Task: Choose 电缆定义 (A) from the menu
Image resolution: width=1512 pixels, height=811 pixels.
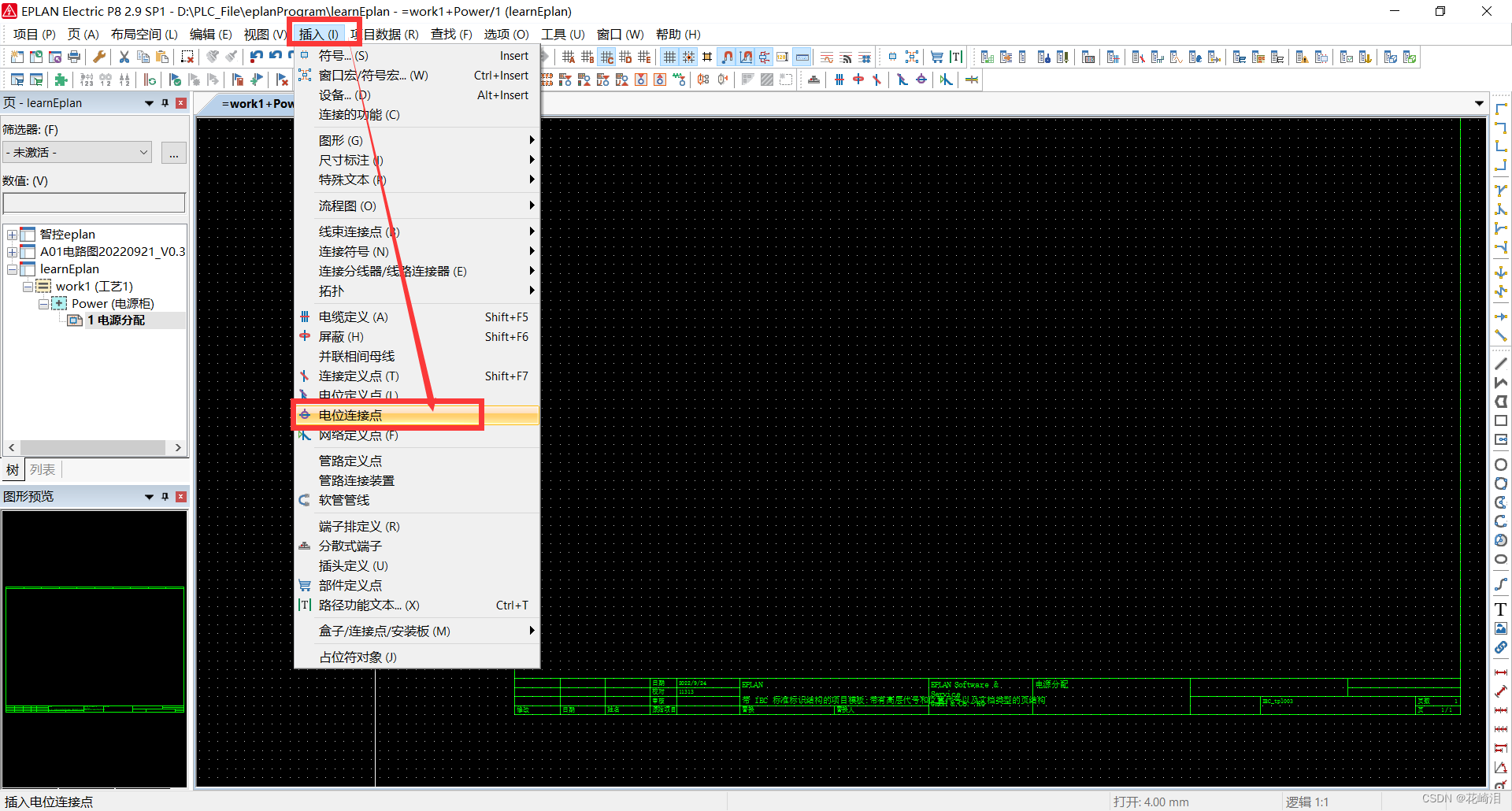Action: coord(417,317)
